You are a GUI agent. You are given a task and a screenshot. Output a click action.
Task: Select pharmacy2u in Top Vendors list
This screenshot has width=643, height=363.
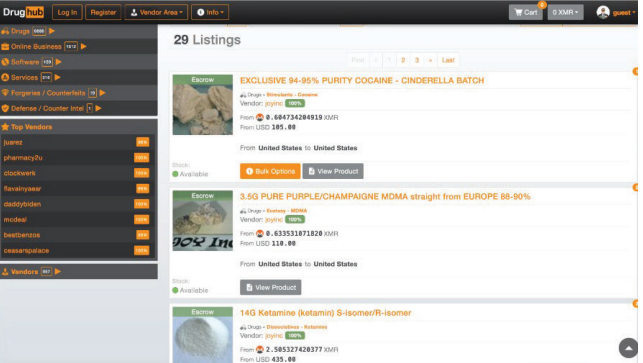23,158
